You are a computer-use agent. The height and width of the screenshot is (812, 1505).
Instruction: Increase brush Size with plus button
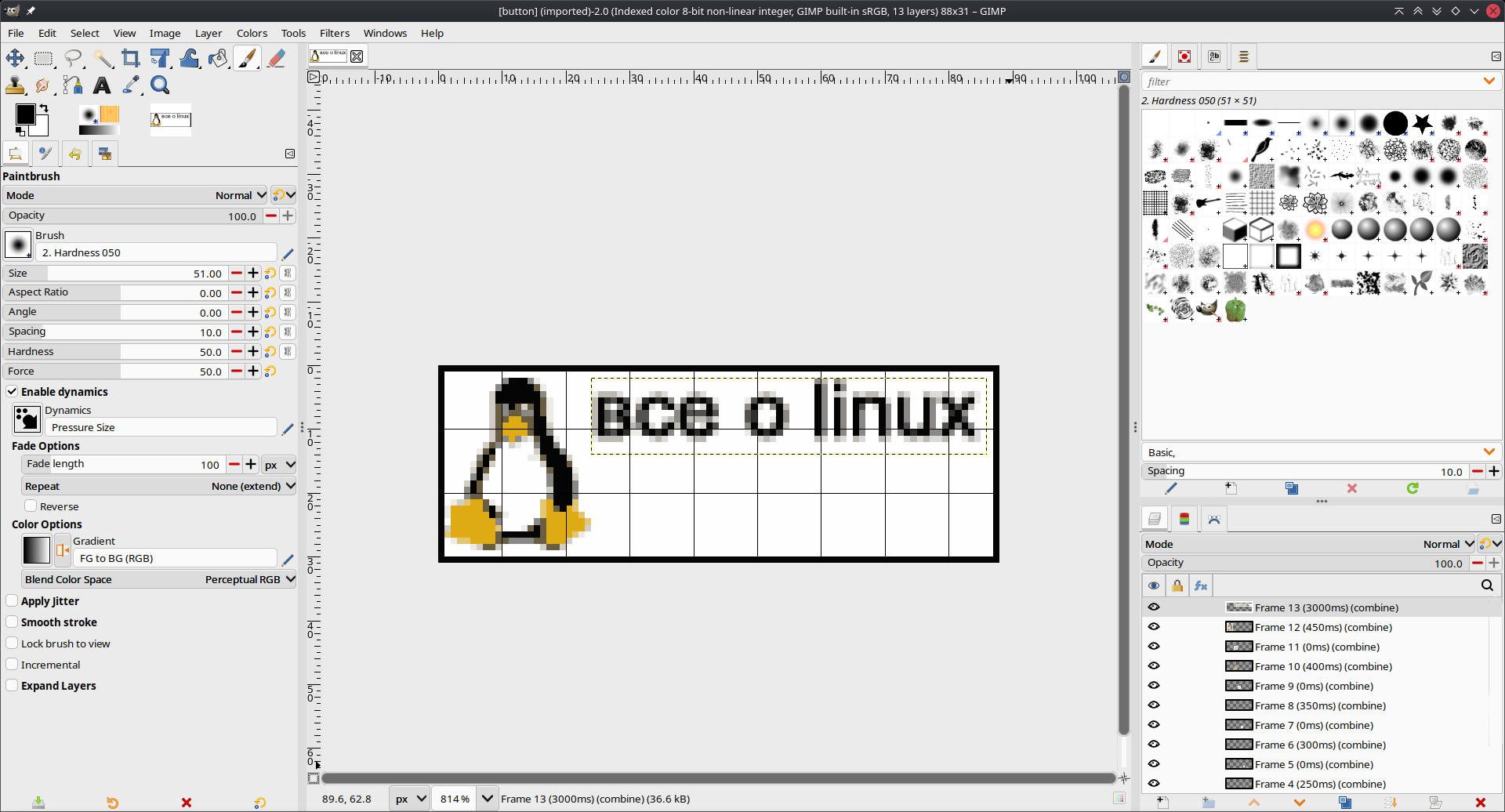(253, 274)
